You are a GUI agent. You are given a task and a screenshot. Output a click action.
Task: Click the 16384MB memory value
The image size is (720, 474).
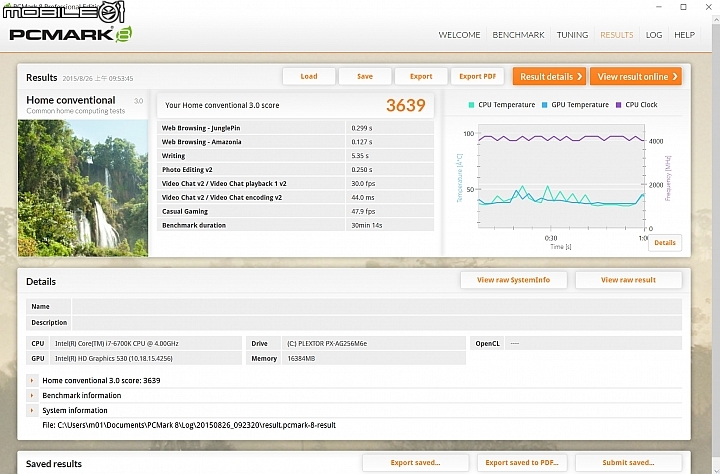click(x=301, y=359)
